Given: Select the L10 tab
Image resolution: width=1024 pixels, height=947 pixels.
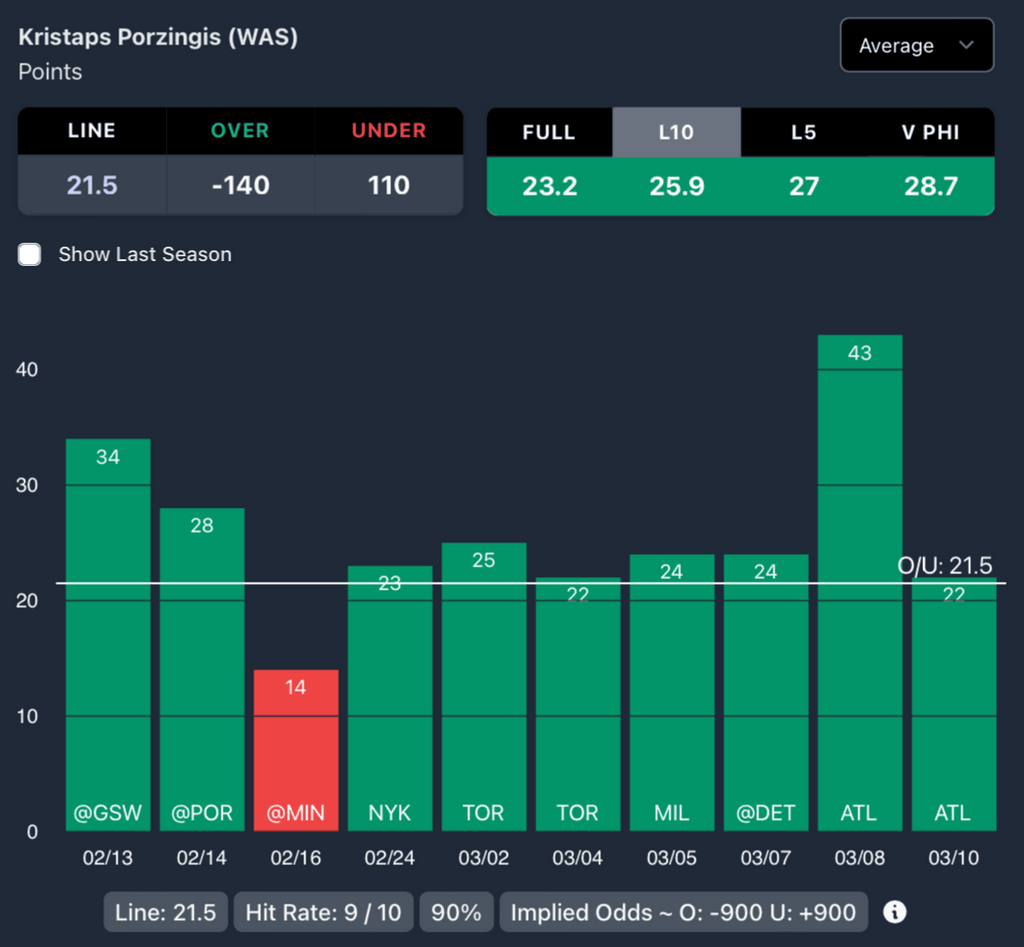Looking at the screenshot, I should [676, 132].
